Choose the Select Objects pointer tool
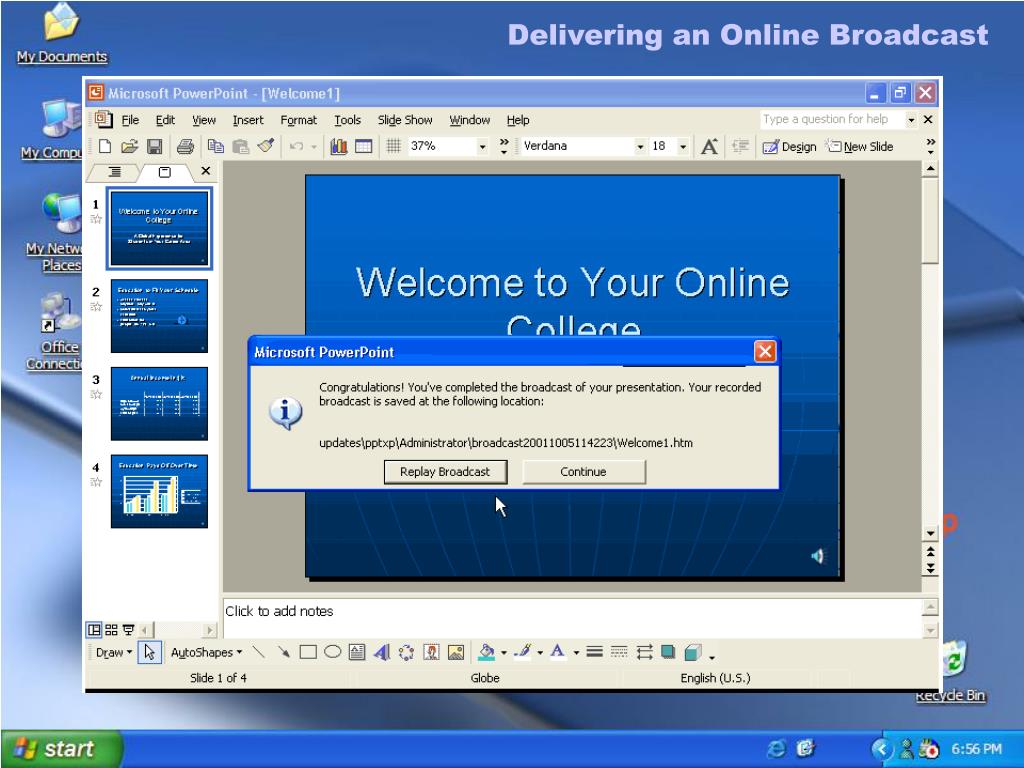The width and height of the screenshot is (1024, 768). pyautogui.click(x=150, y=652)
